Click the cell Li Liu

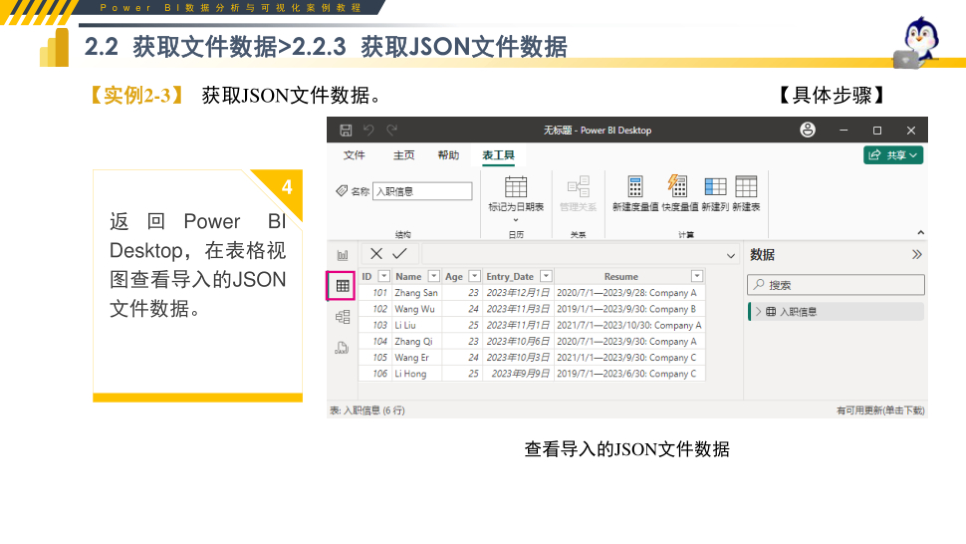point(416,325)
